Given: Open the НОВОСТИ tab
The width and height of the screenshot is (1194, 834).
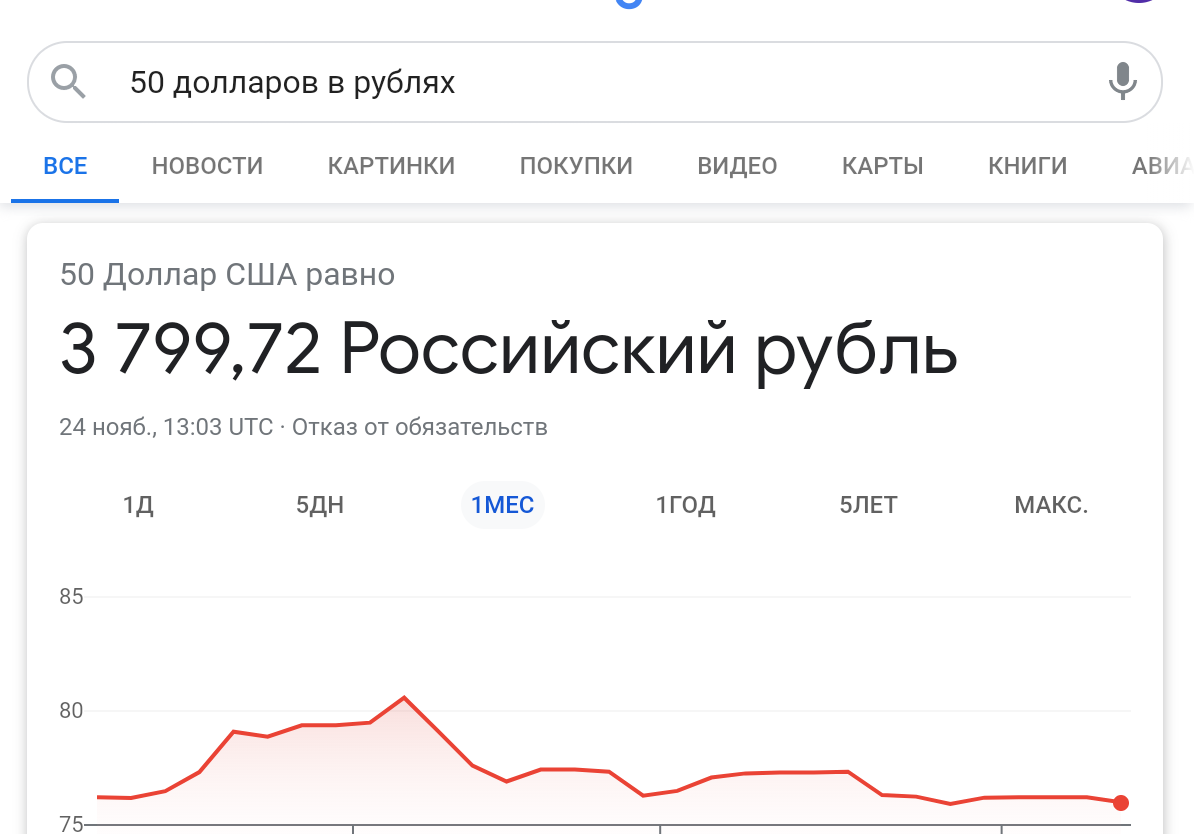Looking at the screenshot, I should pyautogui.click(x=207, y=166).
